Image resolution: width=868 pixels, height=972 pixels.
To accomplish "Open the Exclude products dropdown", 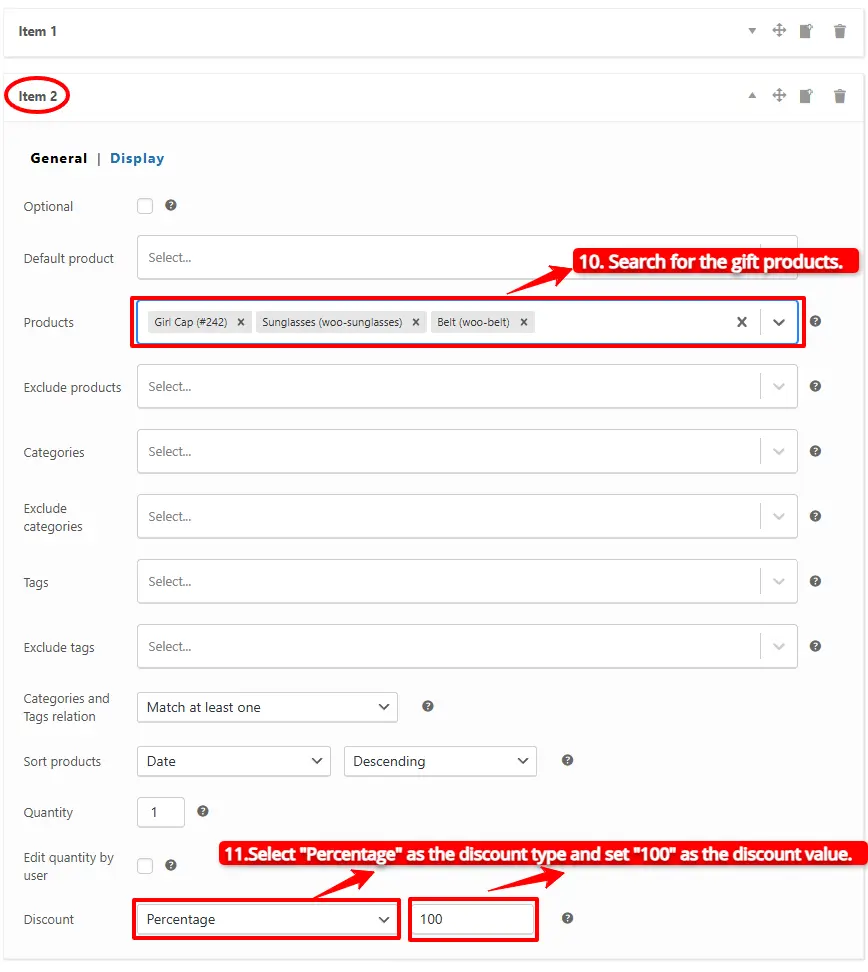I will click(x=467, y=386).
